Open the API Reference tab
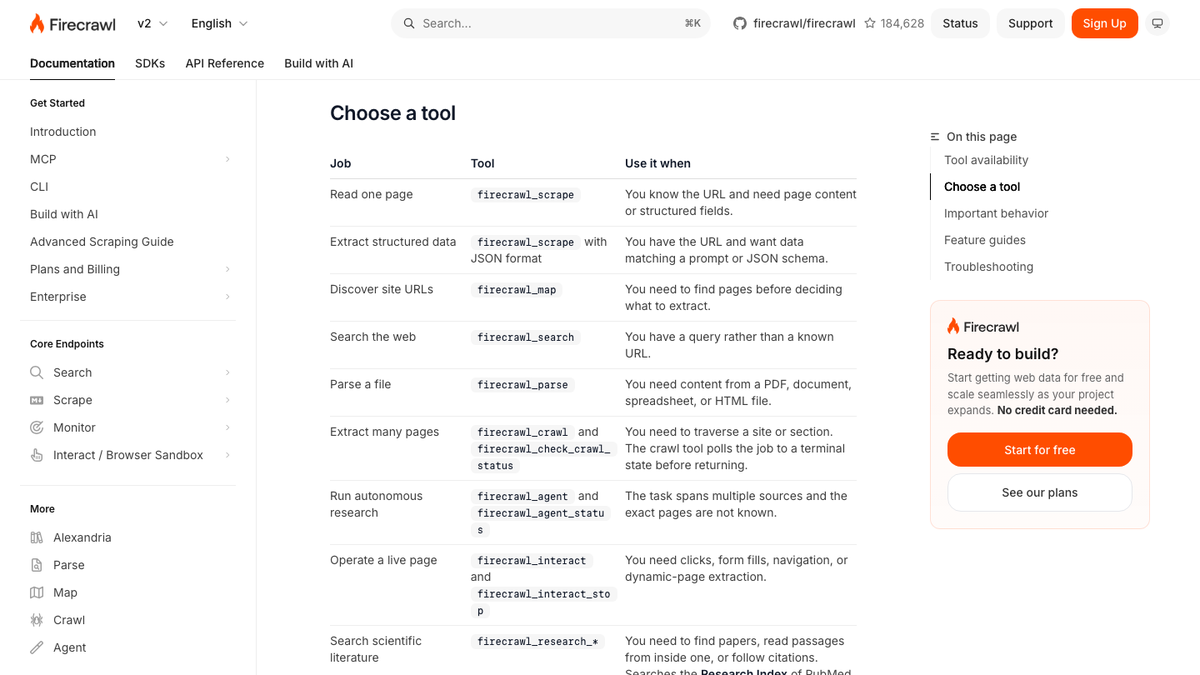Viewport: 1200px width, 675px height. [x=225, y=63]
